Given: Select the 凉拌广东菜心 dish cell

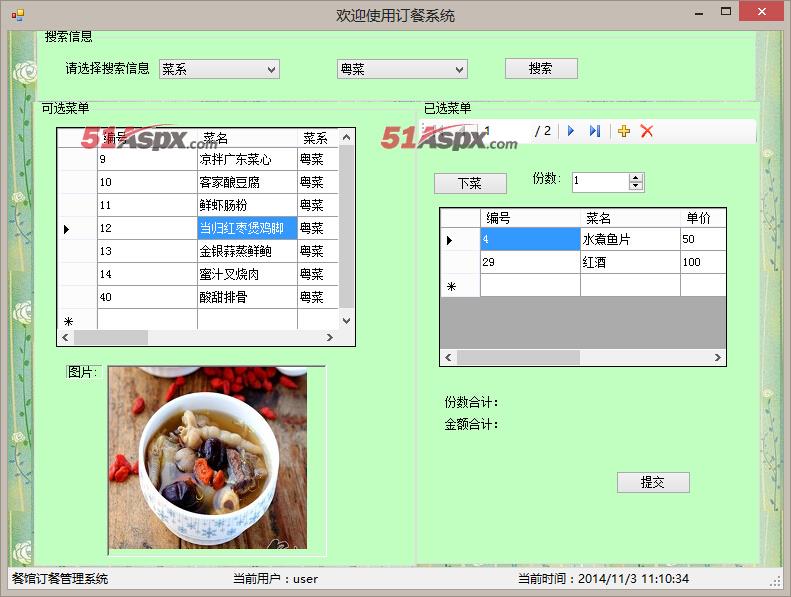Looking at the screenshot, I should point(247,159).
